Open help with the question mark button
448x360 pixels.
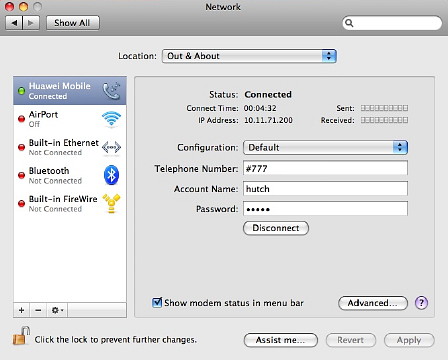pyautogui.click(x=421, y=303)
